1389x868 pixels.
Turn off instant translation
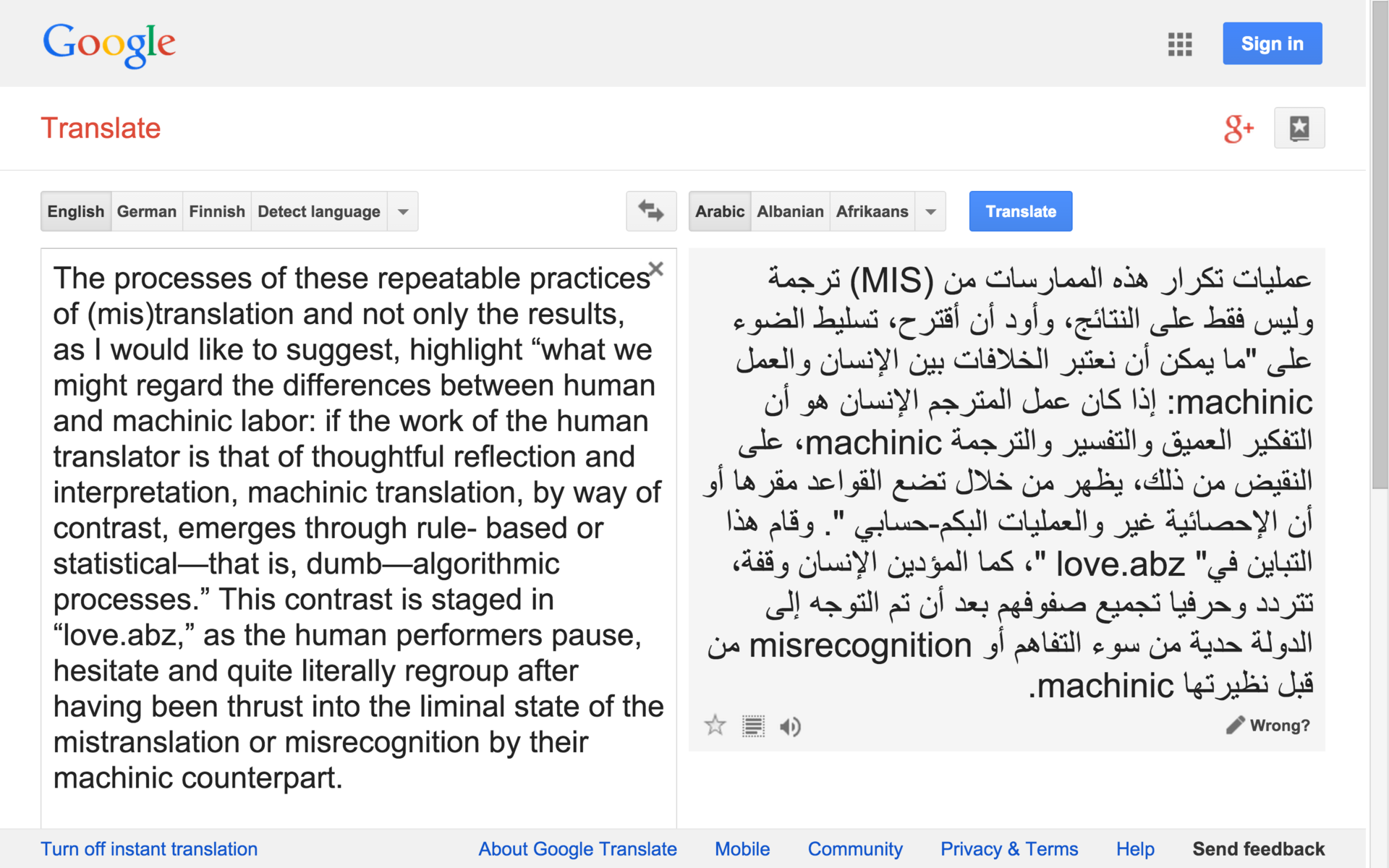pos(149,848)
